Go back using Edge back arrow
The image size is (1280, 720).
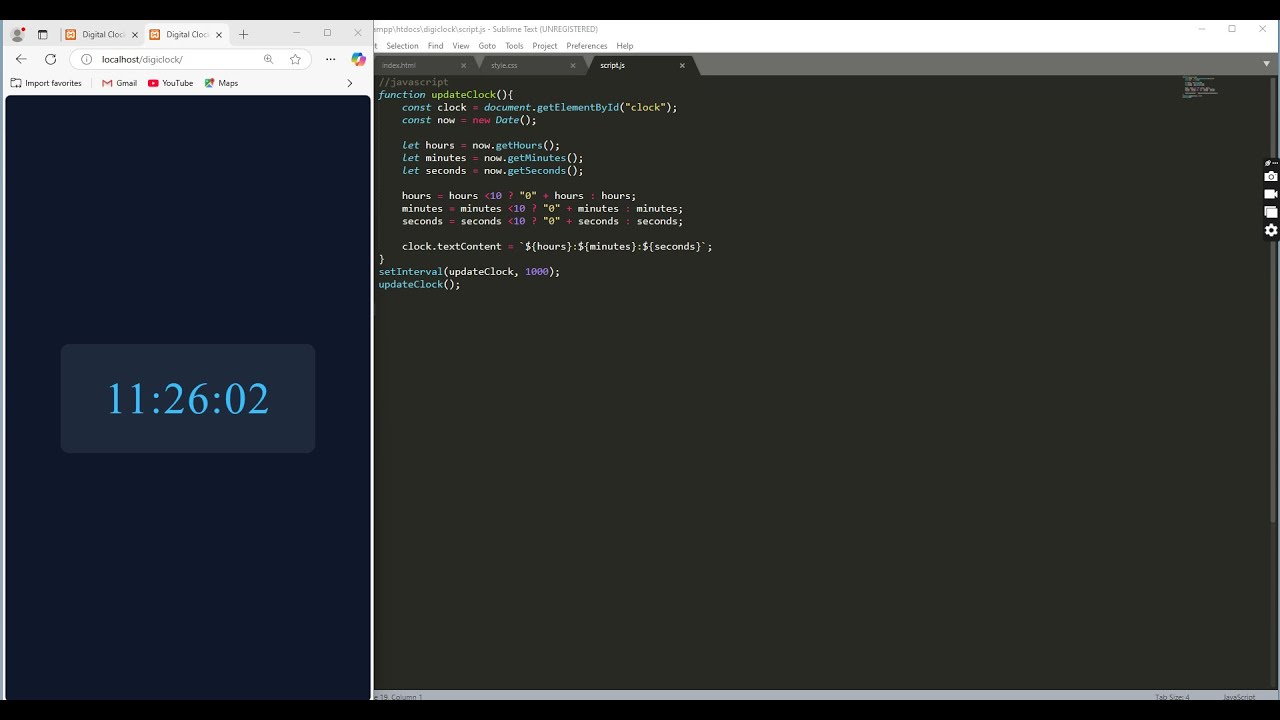coord(21,59)
